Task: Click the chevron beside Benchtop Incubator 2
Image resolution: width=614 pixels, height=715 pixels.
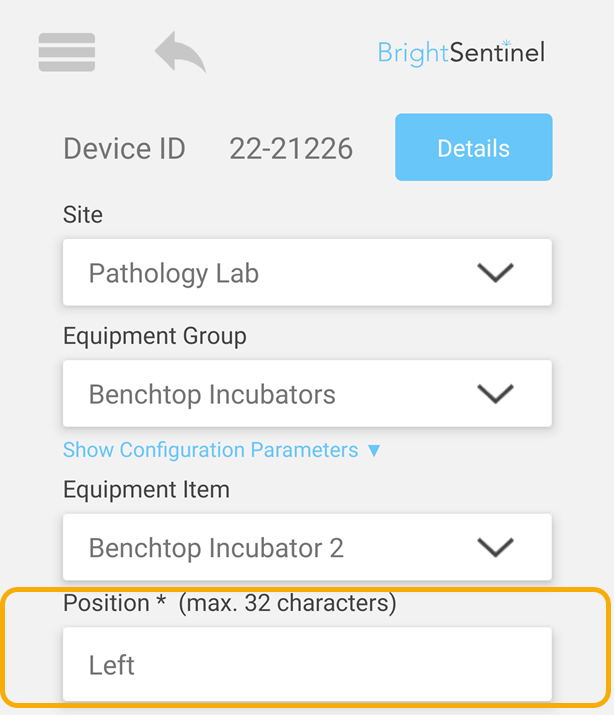Action: point(495,547)
